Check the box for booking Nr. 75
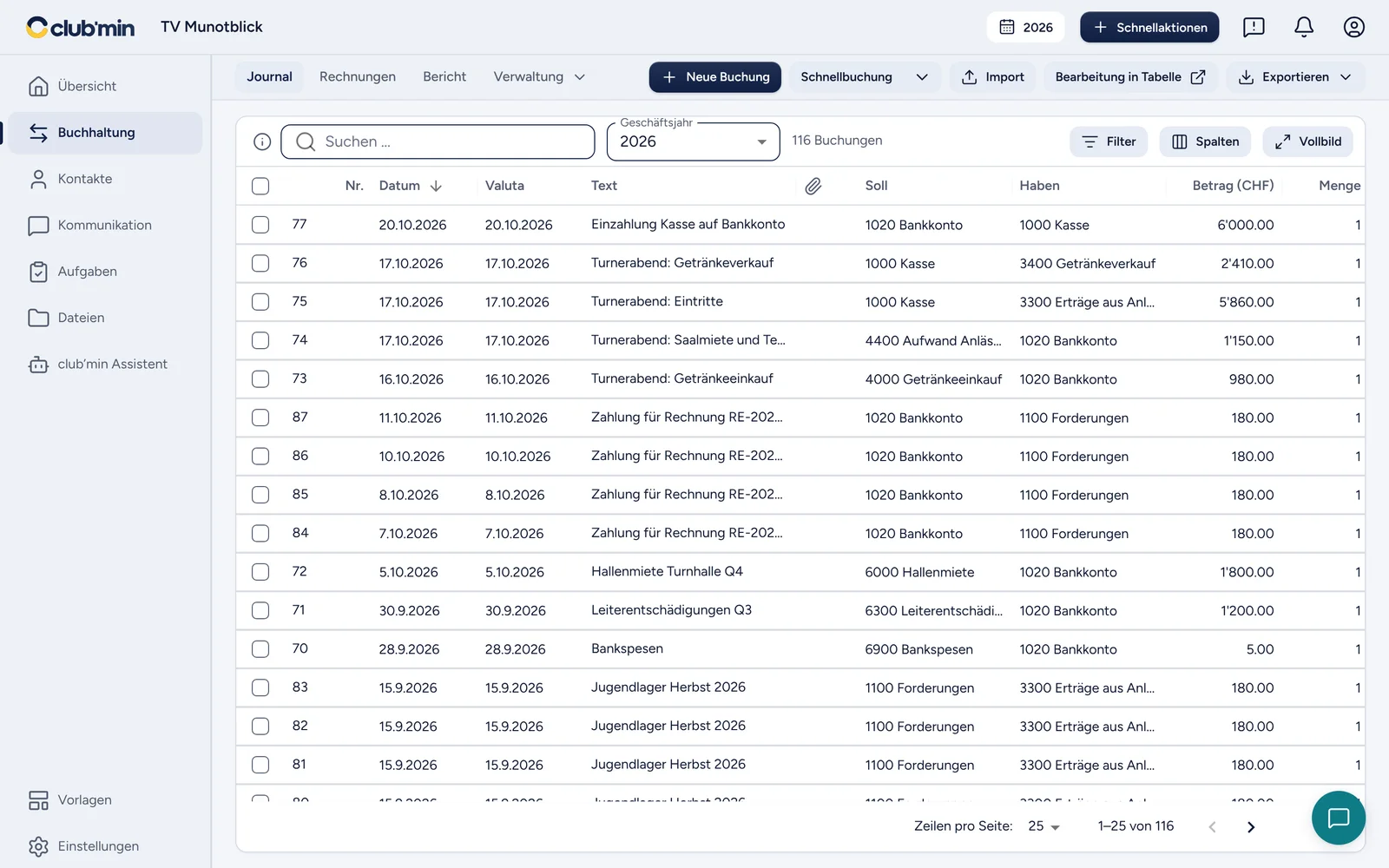Screen dimensions: 1389x868 (260, 302)
